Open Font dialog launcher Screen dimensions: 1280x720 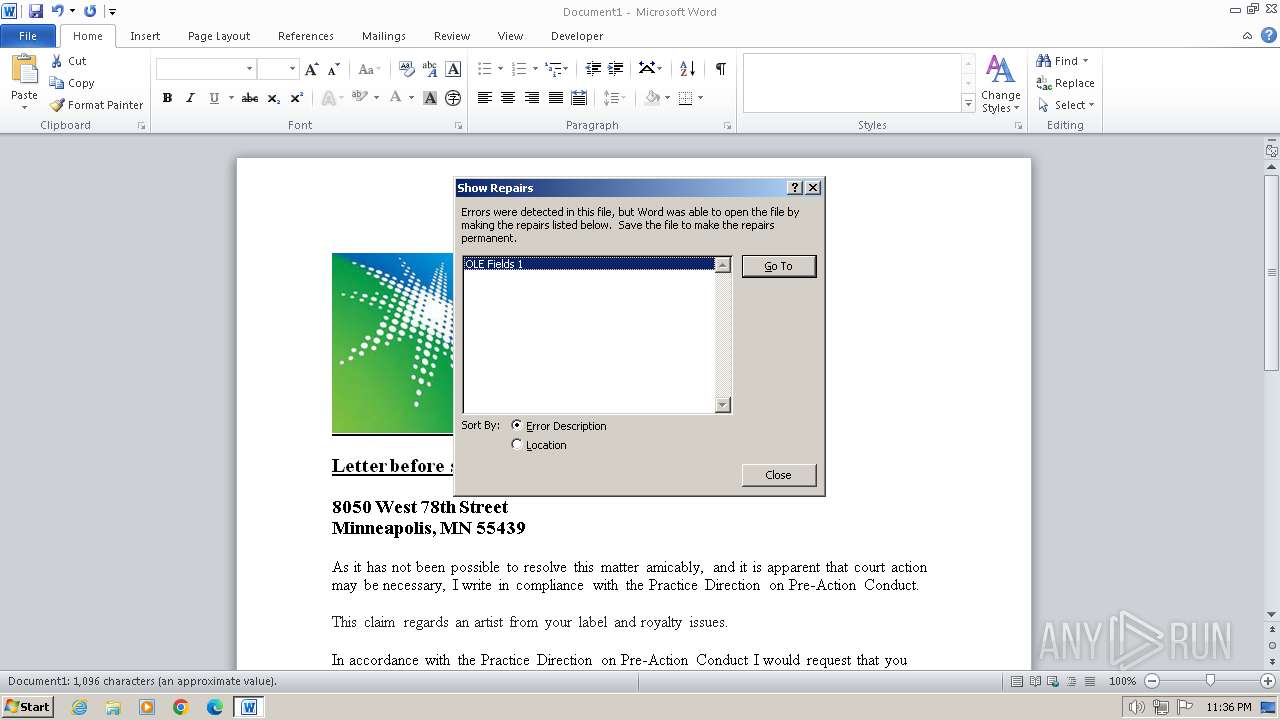tap(458, 126)
